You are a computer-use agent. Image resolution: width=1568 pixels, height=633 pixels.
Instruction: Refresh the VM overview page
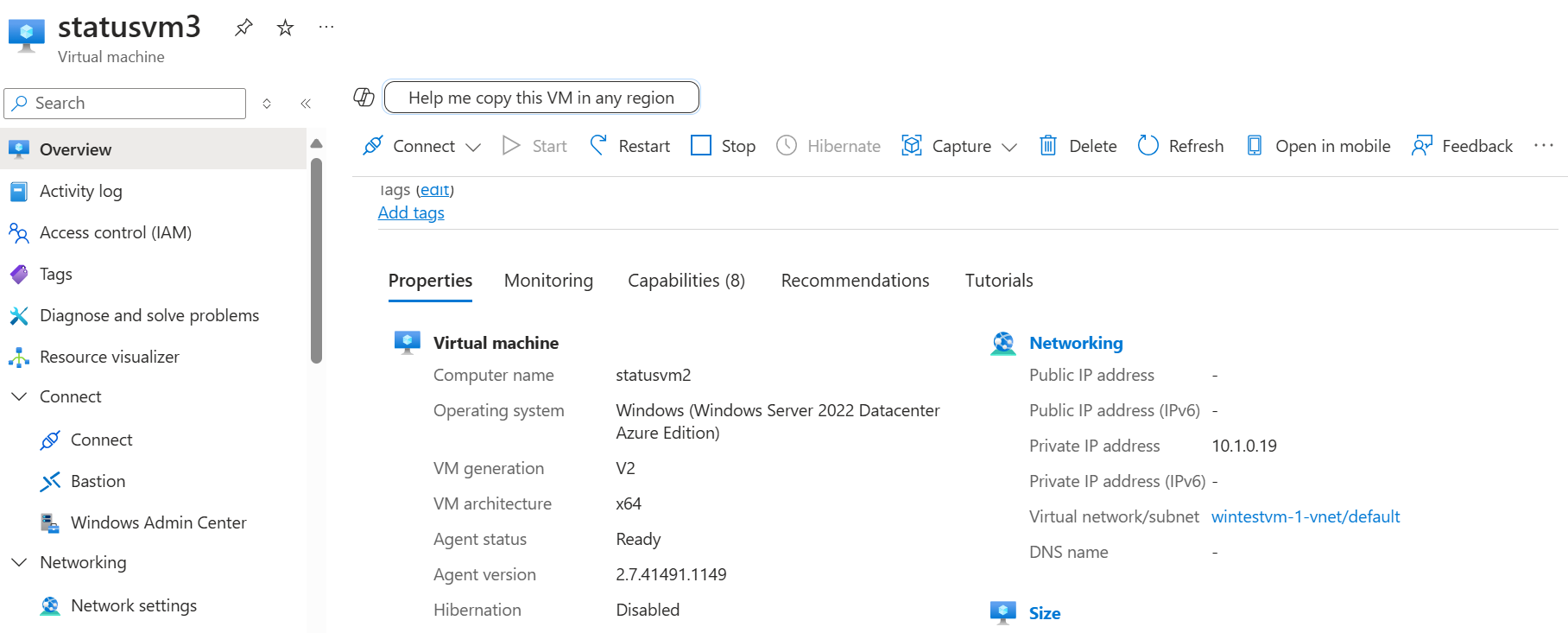coord(1180,146)
